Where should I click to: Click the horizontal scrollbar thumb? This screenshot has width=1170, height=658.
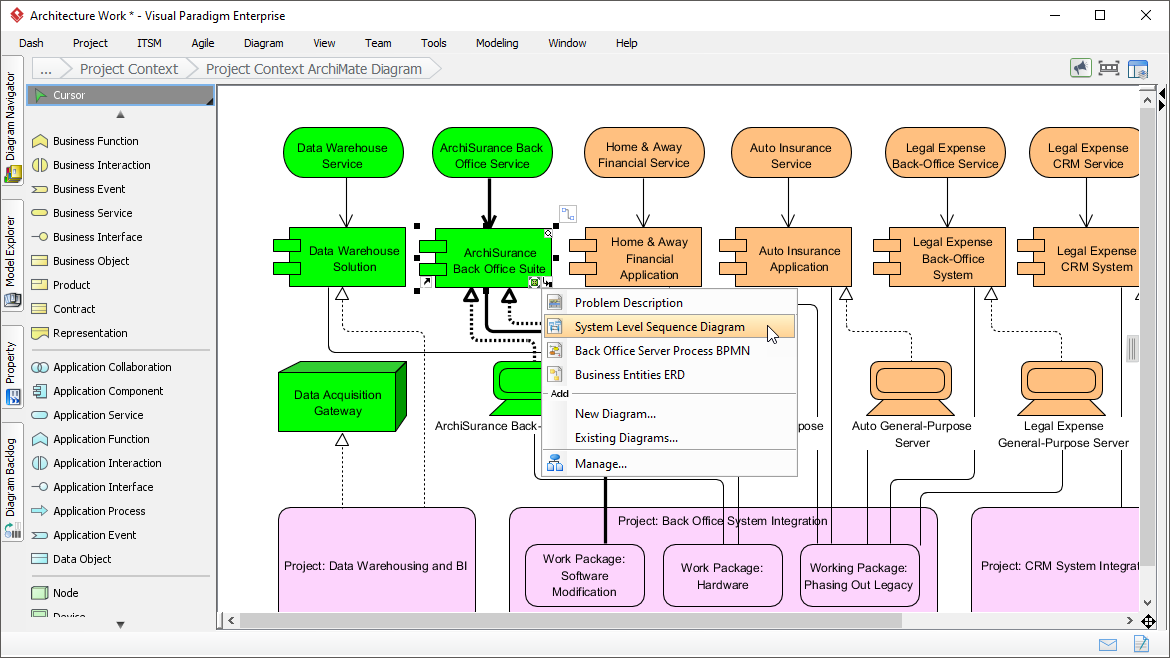tap(571, 621)
